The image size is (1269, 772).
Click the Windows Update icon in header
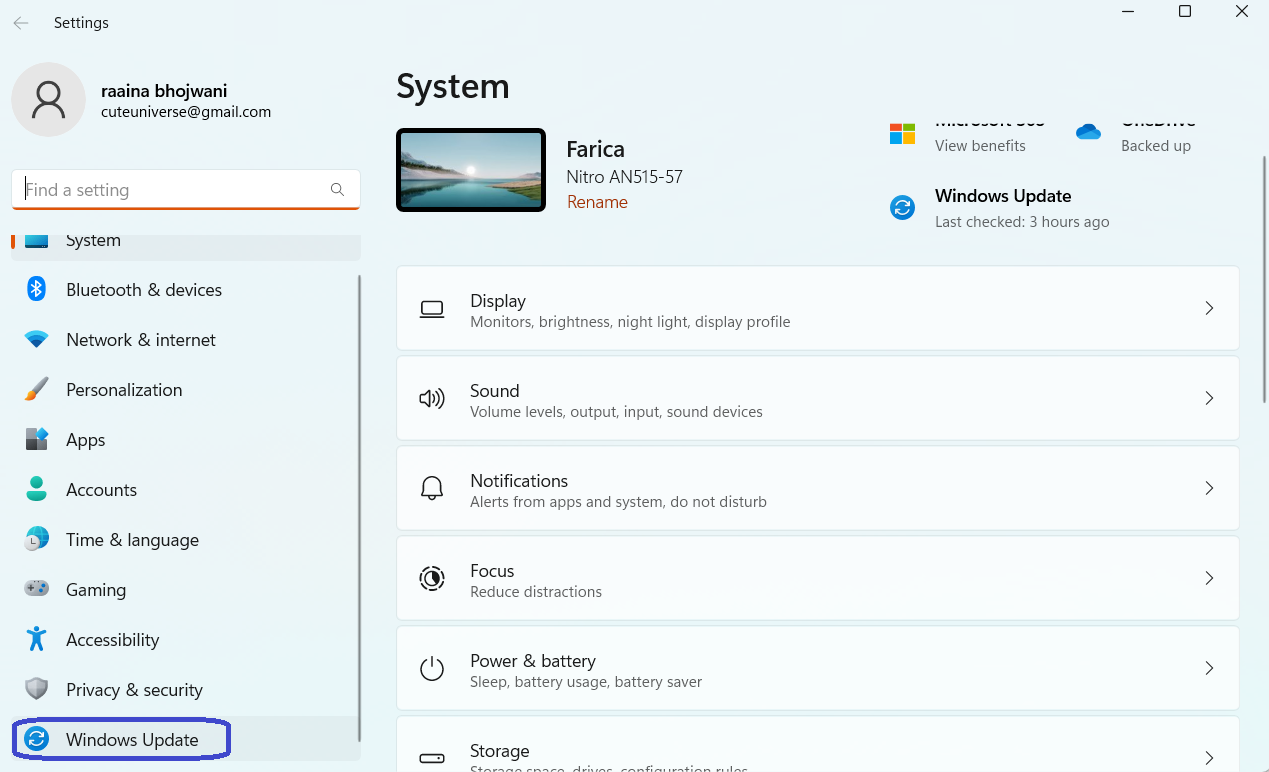[902, 208]
